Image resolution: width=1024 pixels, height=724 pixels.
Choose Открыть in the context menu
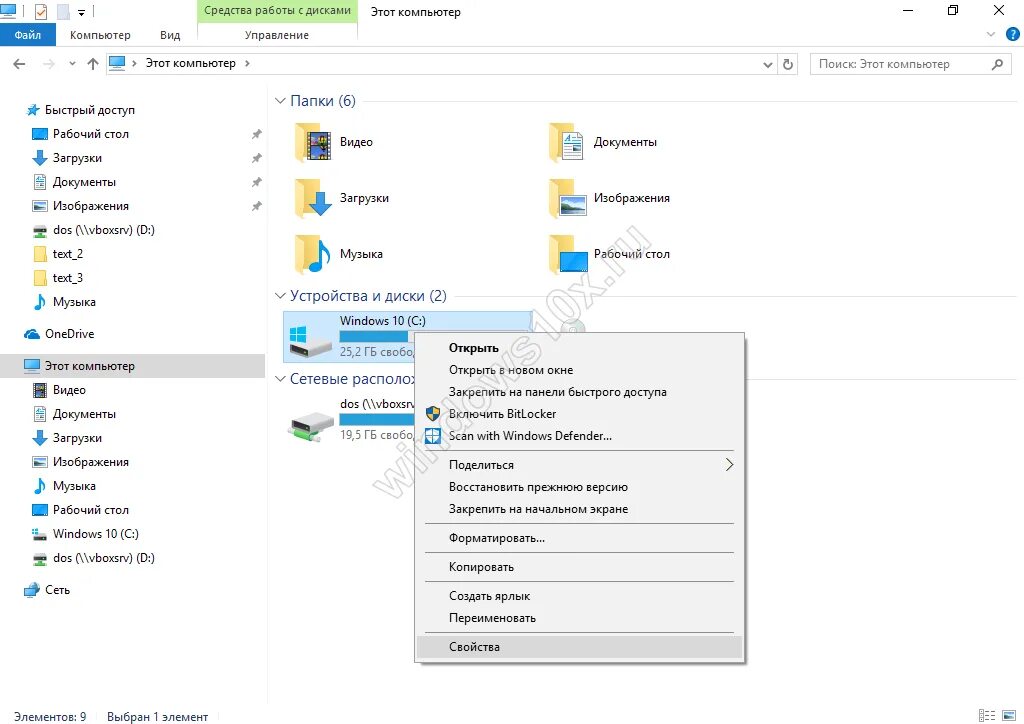click(579, 348)
